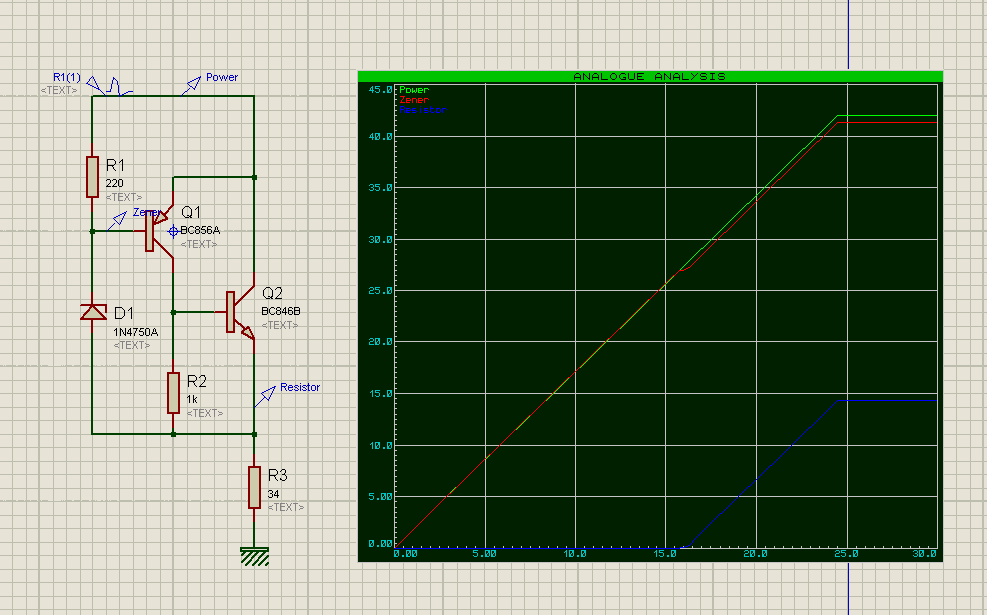The width and height of the screenshot is (987, 615).
Task: Click the ANALOGUE ANALYSIS graph title bar
Action: [650, 76]
